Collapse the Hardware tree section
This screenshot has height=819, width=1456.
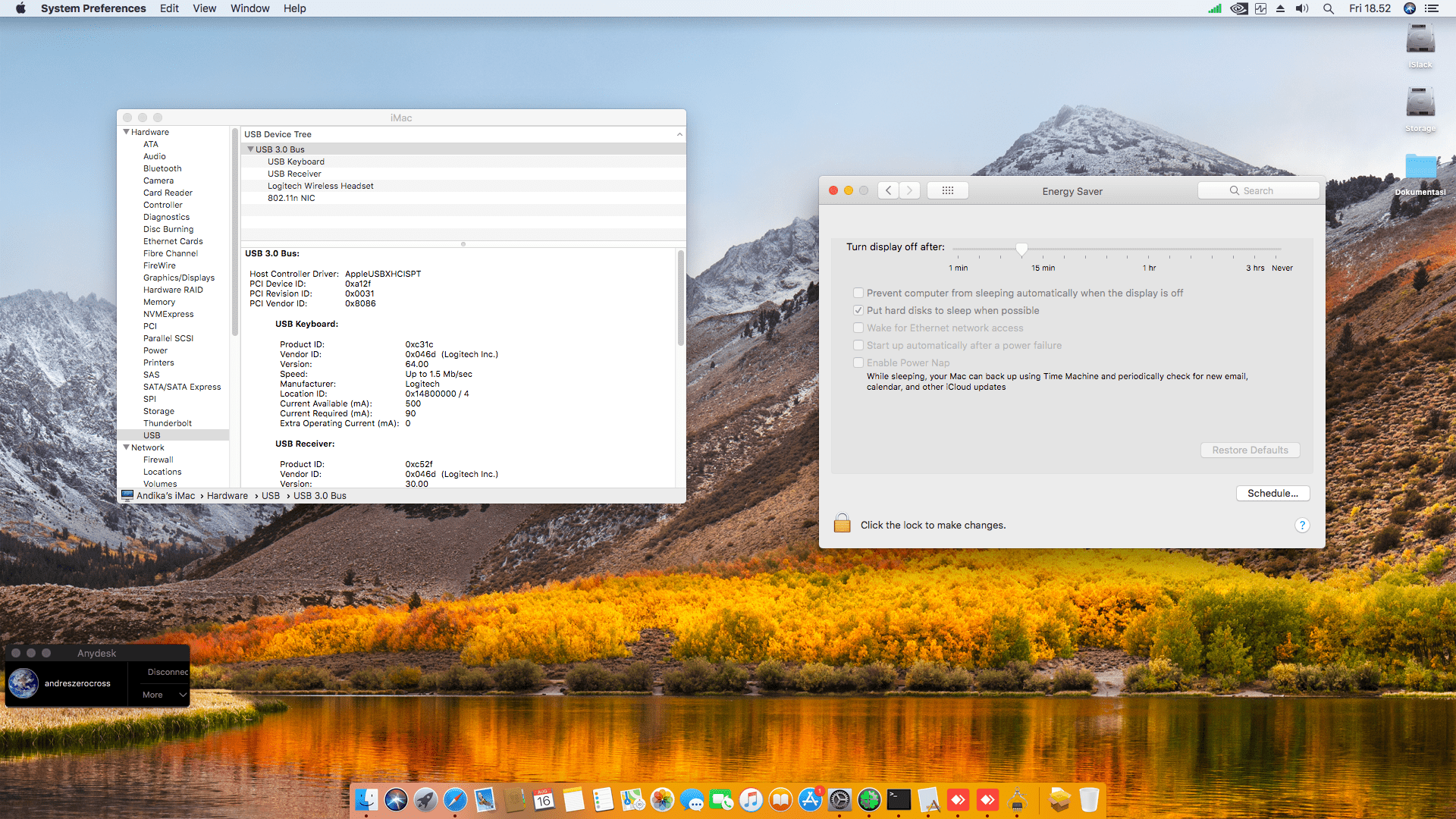pos(126,132)
